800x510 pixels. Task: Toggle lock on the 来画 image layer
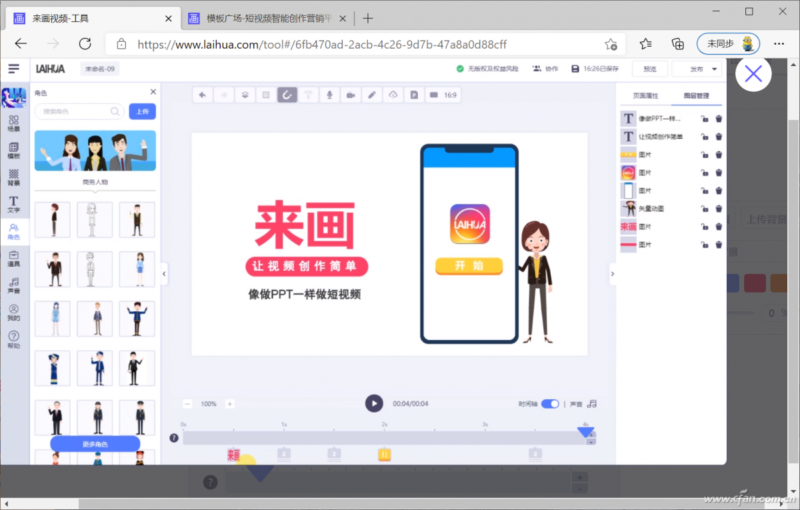point(705,226)
